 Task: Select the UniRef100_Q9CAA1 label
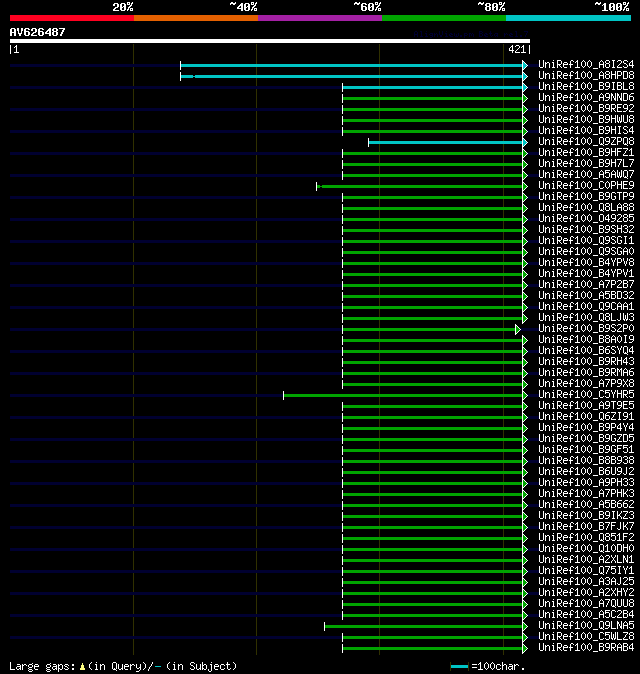(x=586, y=306)
